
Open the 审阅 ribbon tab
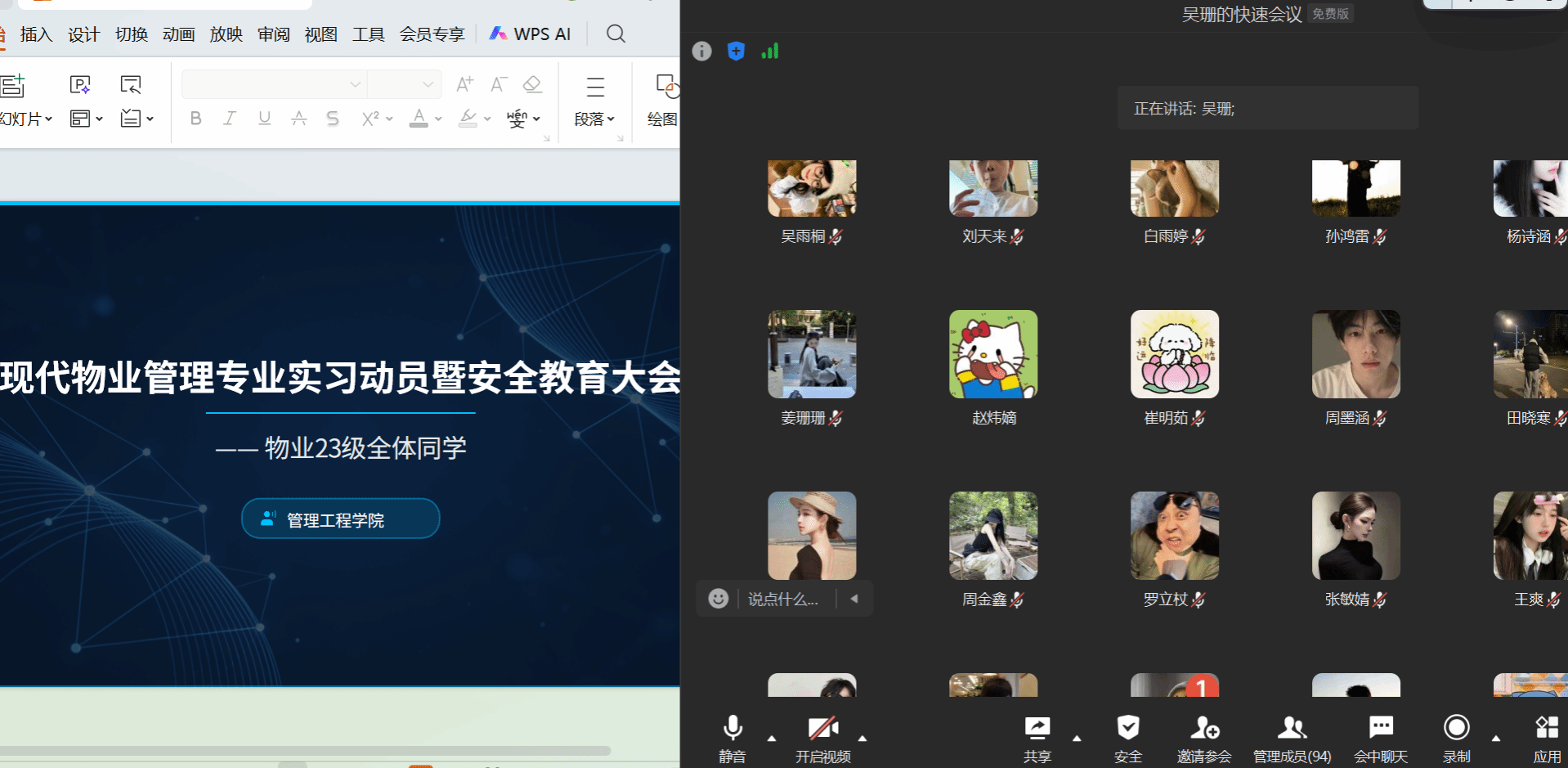[273, 34]
